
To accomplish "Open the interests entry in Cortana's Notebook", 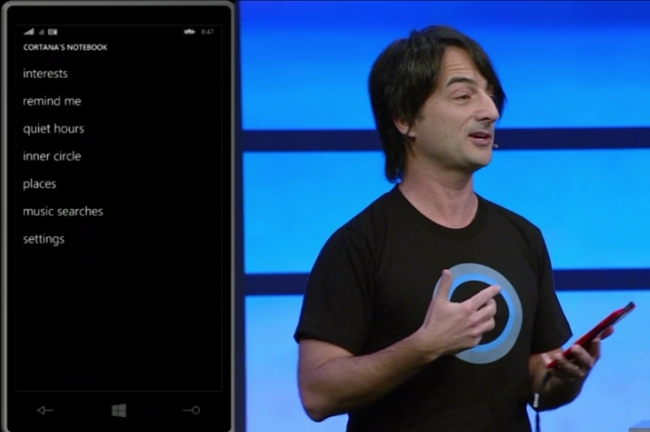I will pyautogui.click(x=45, y=73).
